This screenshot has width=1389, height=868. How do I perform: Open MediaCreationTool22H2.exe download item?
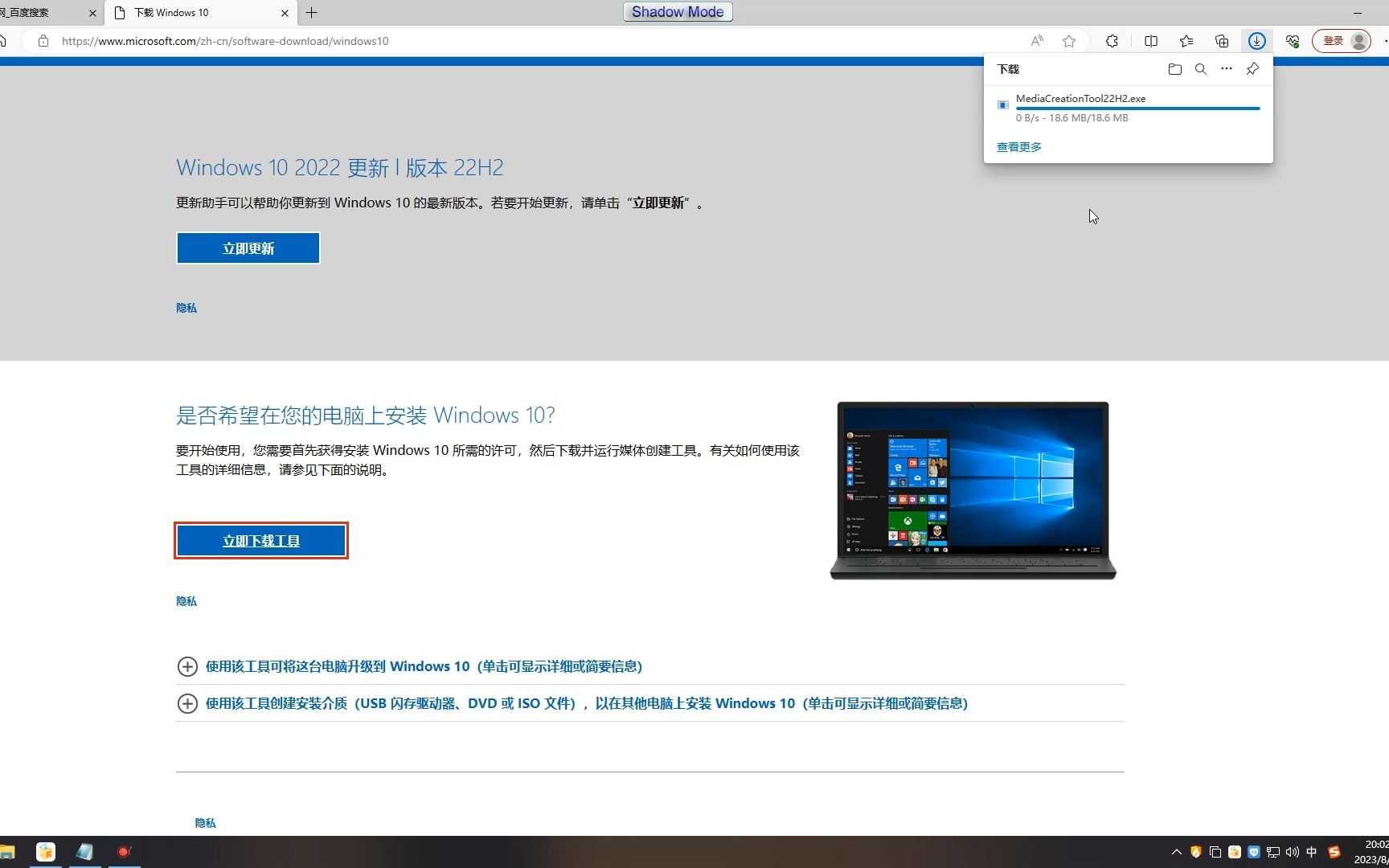pos(1128,108)
